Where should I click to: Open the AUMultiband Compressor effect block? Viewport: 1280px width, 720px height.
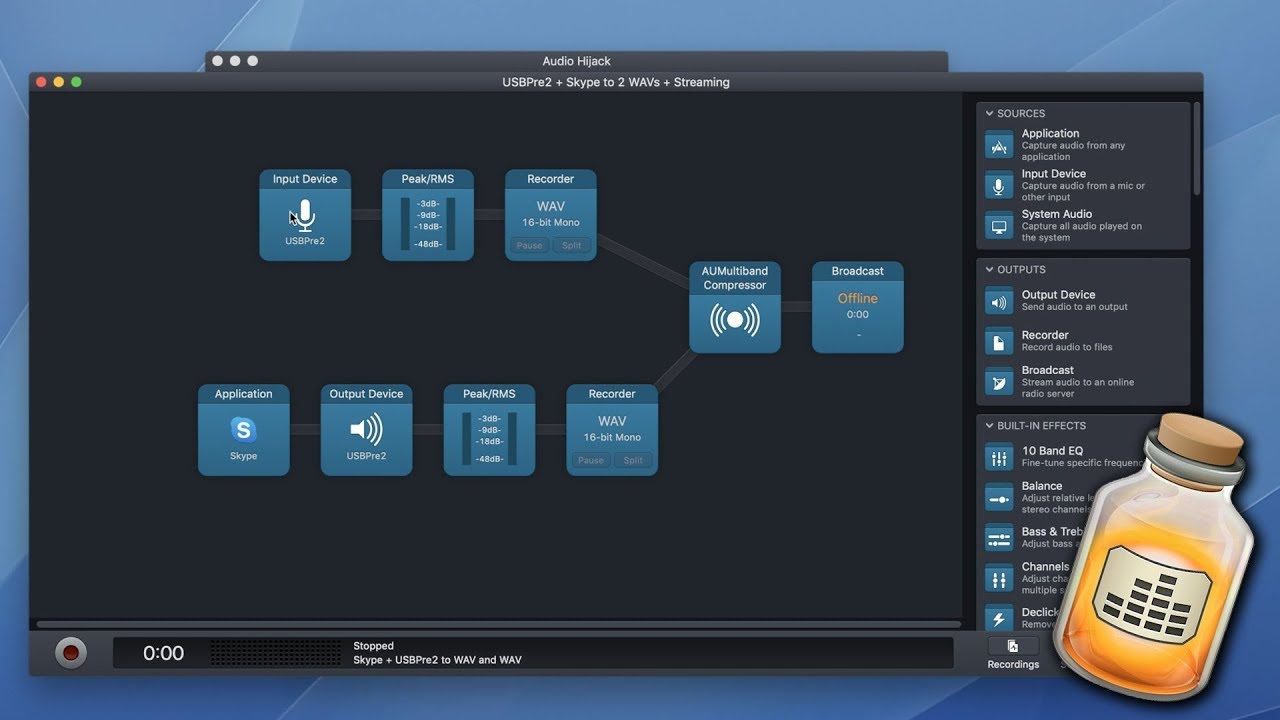click(735, 307)
